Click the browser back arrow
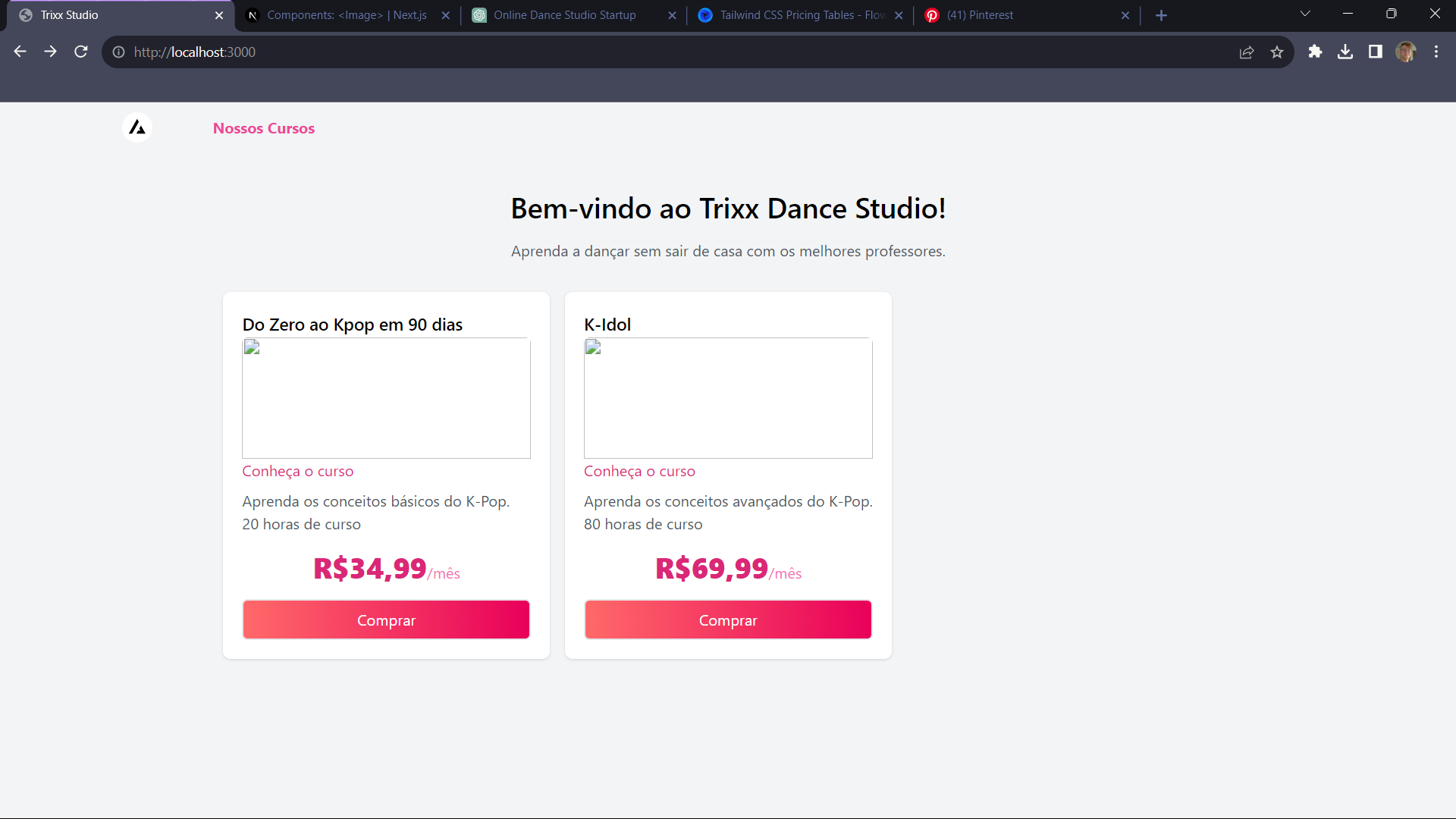The image size is (1456, 819). (20, 52)
